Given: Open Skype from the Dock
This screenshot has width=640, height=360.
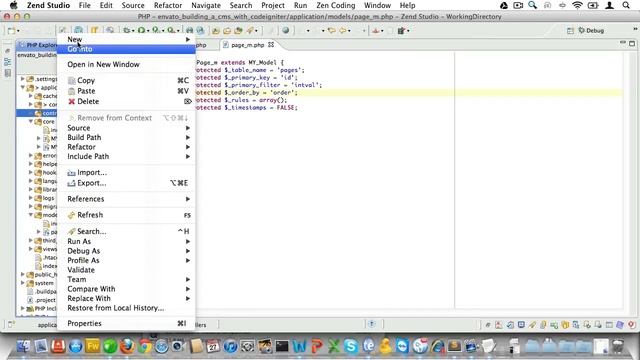Looking at the screenshot, I should [x=351, y=347].
